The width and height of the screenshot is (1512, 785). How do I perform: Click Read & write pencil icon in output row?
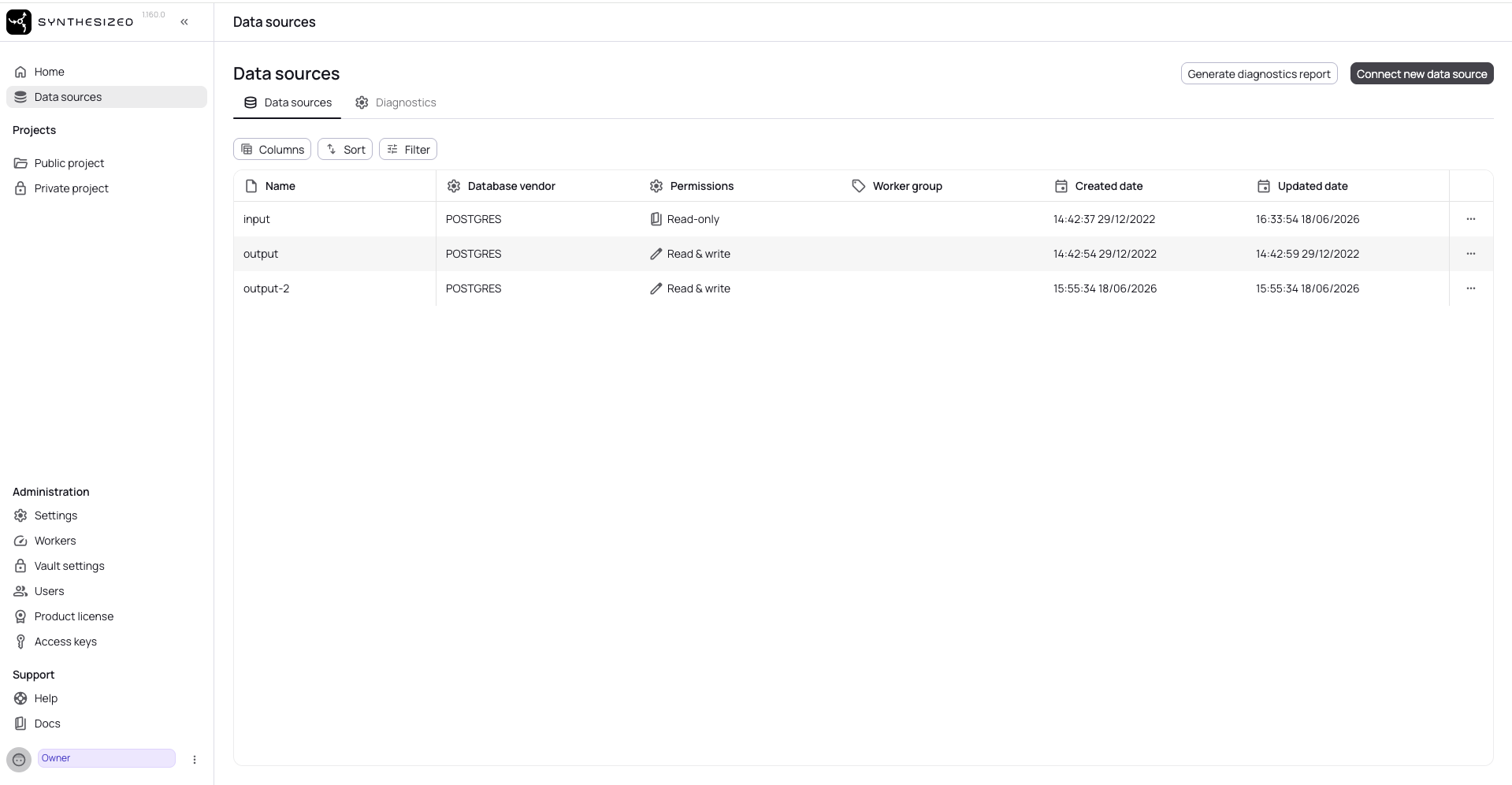[x=656, y=254]
